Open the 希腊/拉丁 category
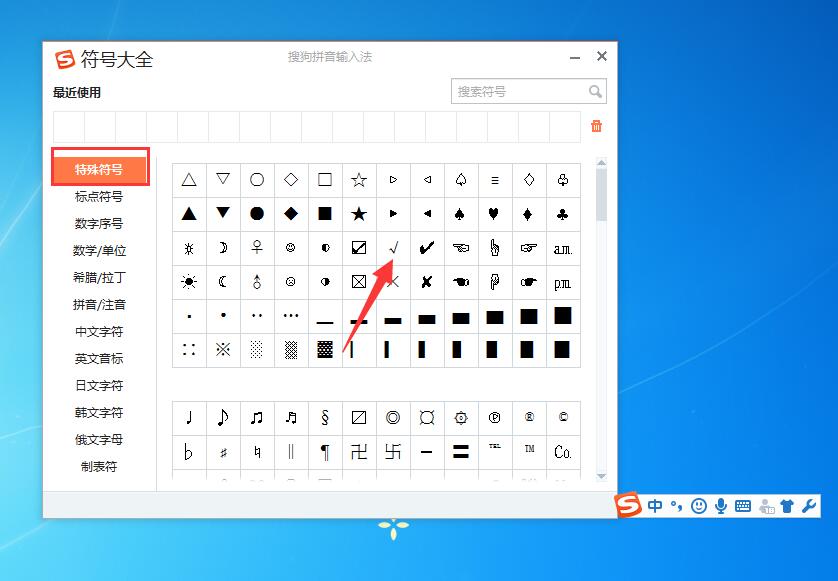This screenshot has width=838, height=581. click(99, 278)
